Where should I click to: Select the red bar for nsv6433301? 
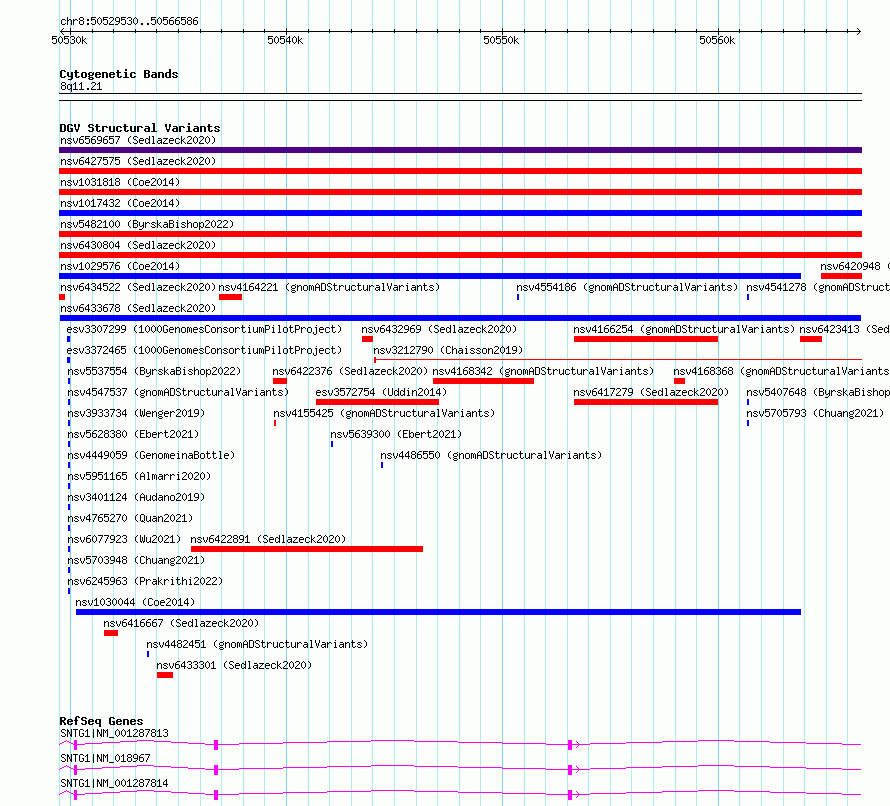click(165, 675)
